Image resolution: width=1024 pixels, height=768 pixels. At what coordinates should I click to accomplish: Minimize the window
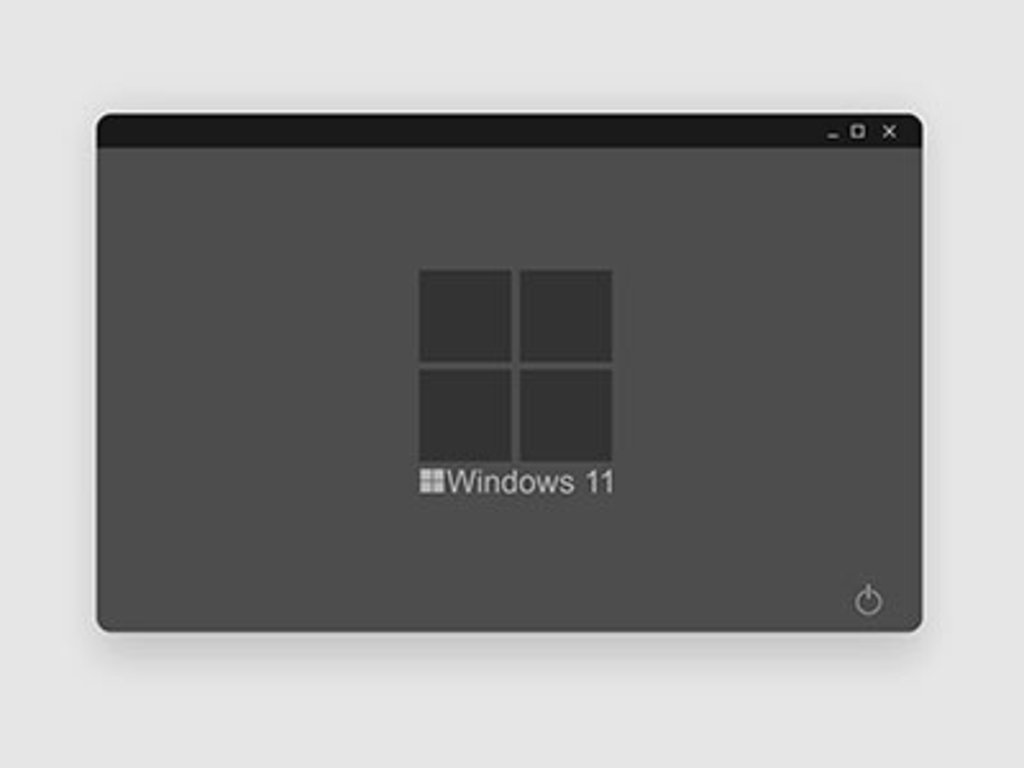(x=832, y=135)
